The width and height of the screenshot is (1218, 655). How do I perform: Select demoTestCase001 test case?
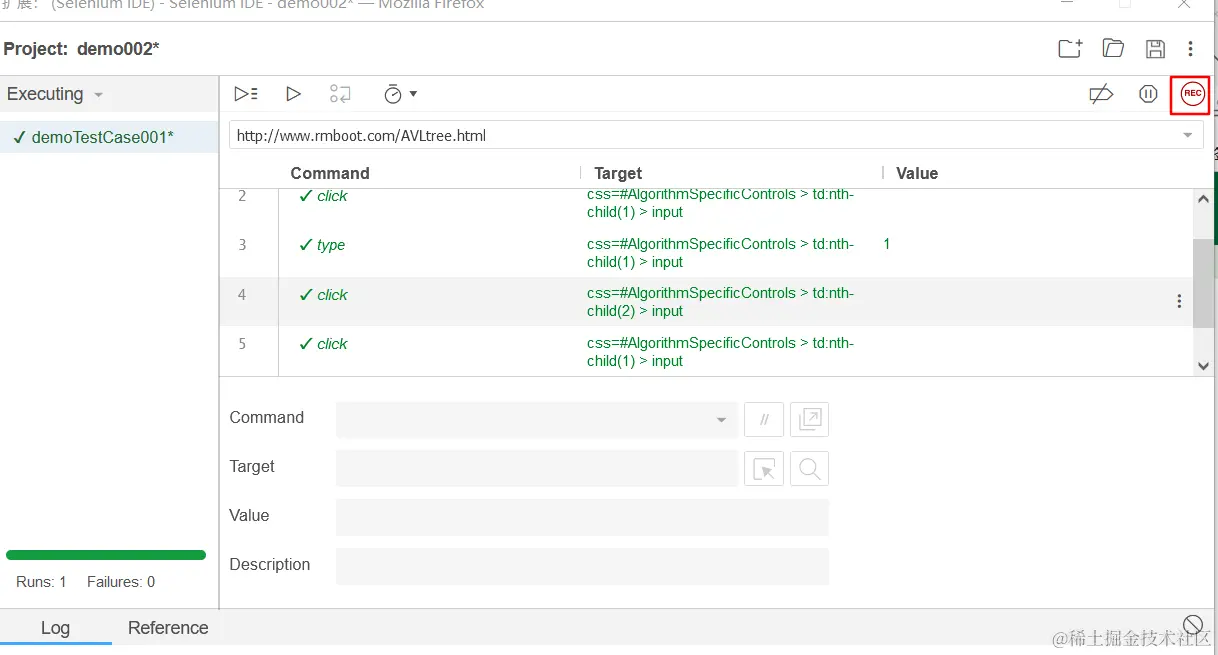tap(102, 137)
